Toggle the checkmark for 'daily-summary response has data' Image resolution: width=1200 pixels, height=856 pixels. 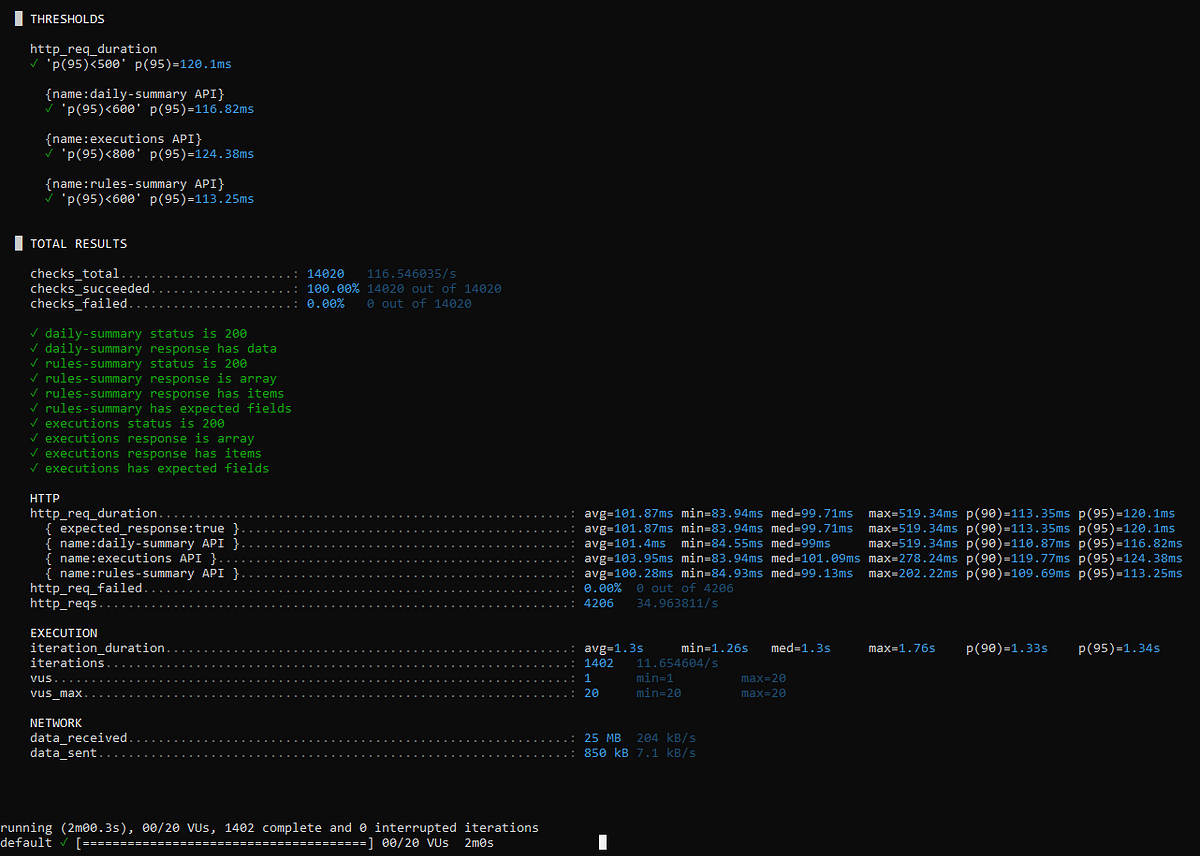click(34, 348)
